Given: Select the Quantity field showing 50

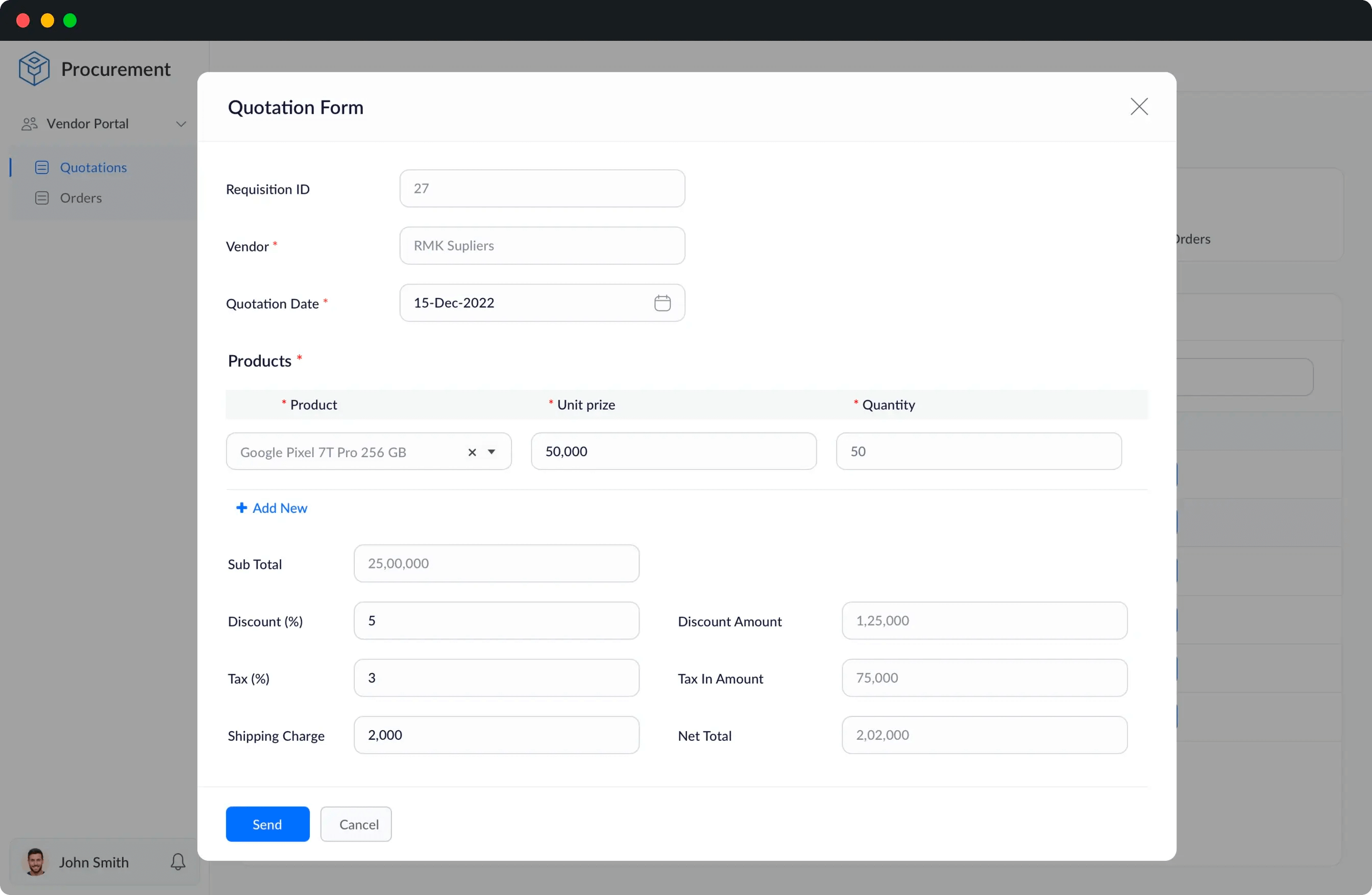Looking at the screenshot, I should 978,451.
